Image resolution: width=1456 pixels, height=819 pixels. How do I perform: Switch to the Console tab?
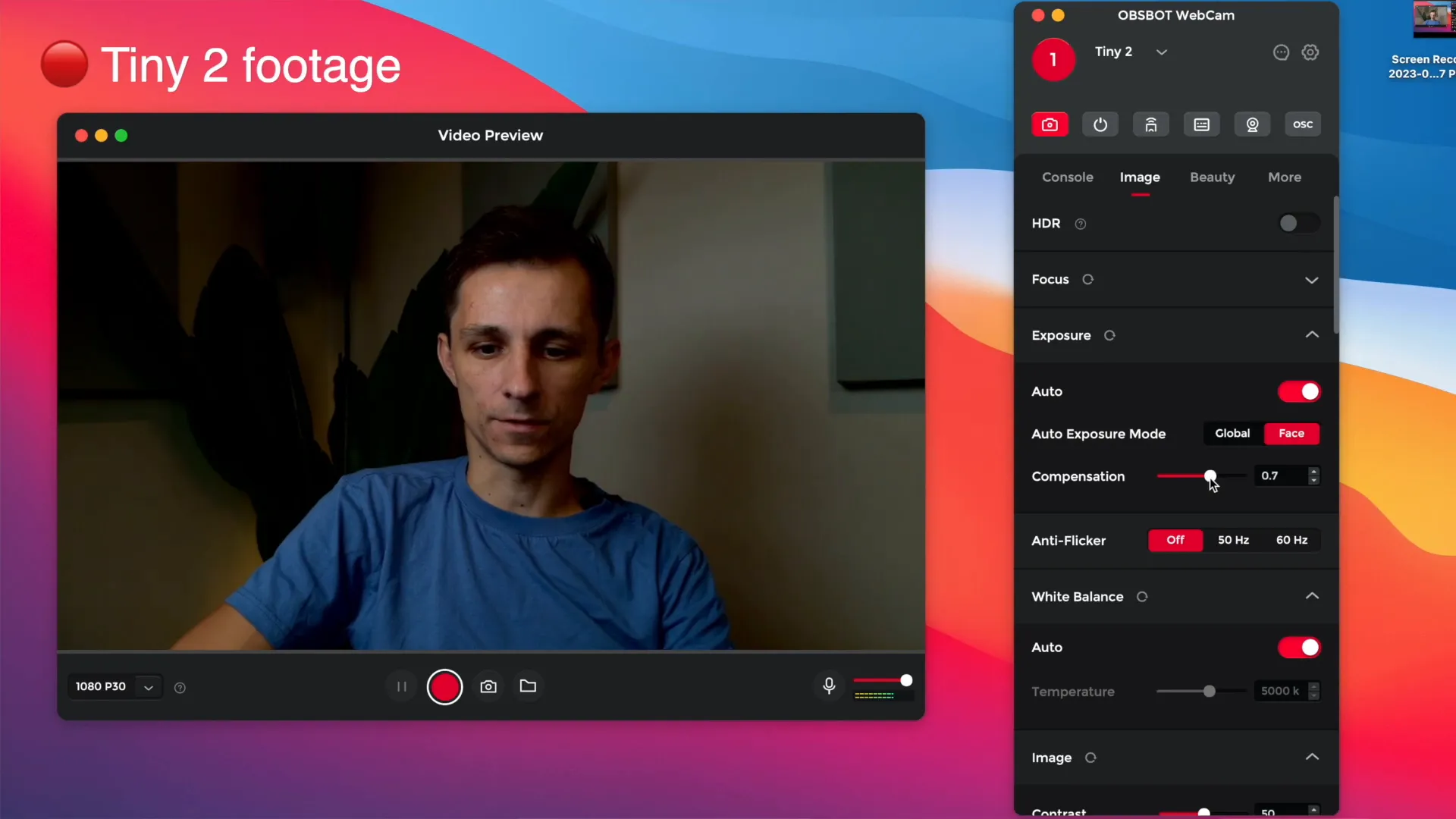(x=1067, y=177)
